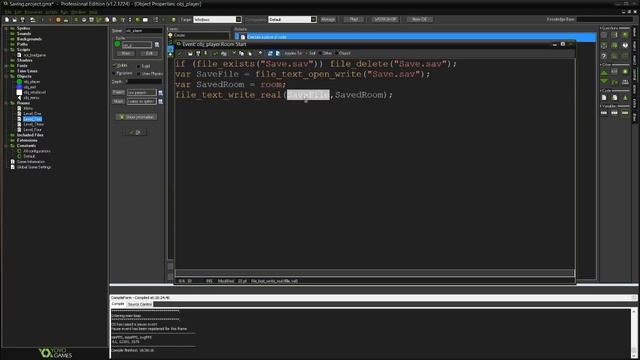Image resolution: width=640 pixels, height=360 pixels.
Task: Switch to the Compile tab
Action: pos(118,304)
